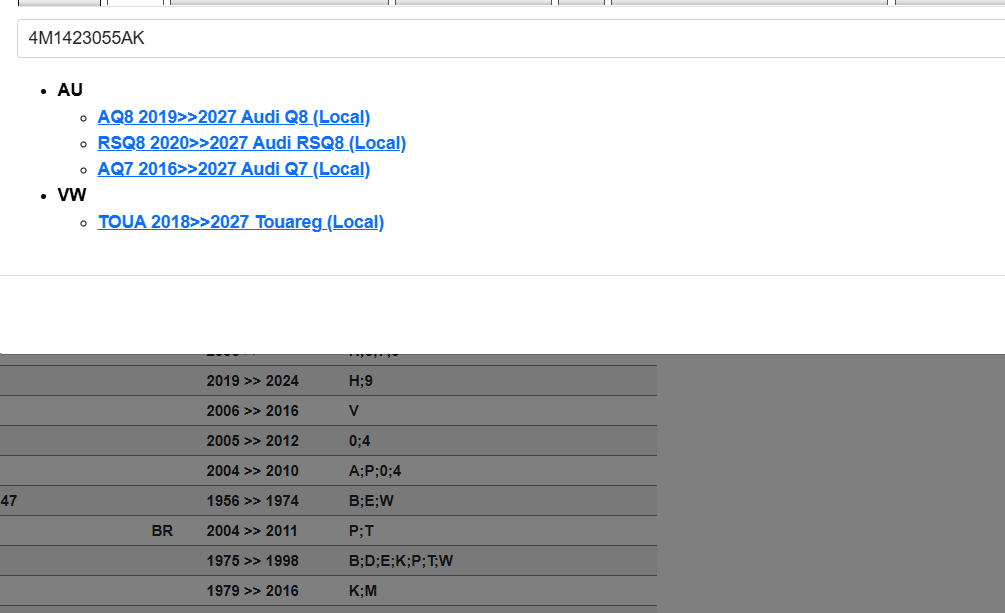
Task: Click the B;D;E;K;P;T;W code cell
Action: pos(400,561)
